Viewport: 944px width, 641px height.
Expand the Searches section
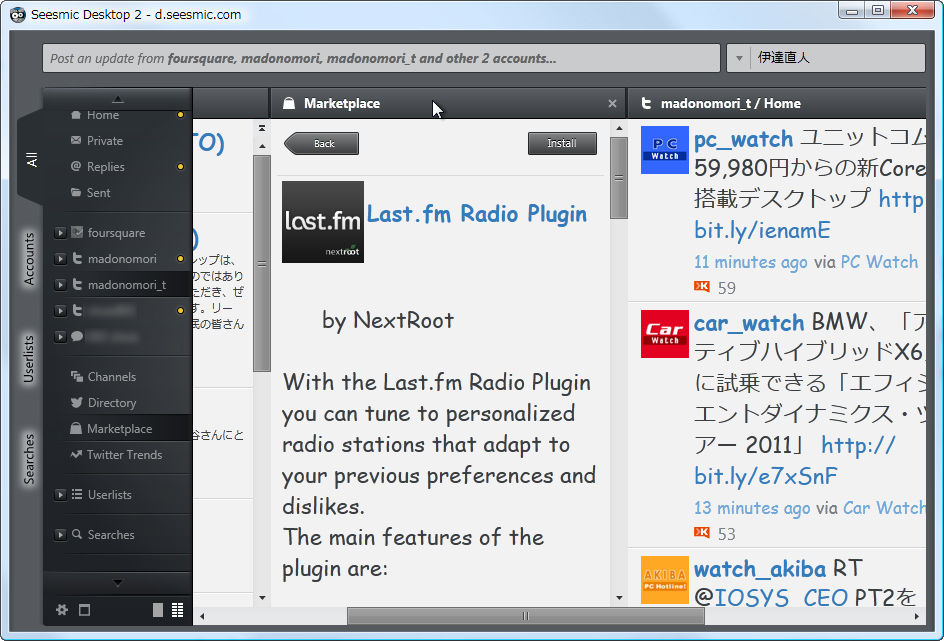coord(60,534)
